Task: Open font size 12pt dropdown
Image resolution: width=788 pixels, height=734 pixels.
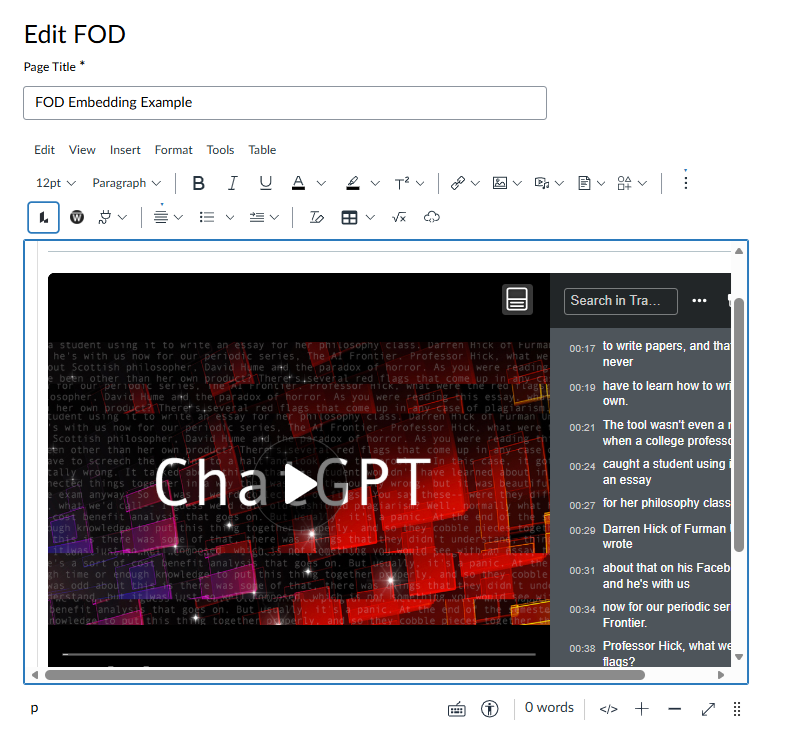Action: coord(56,183)
